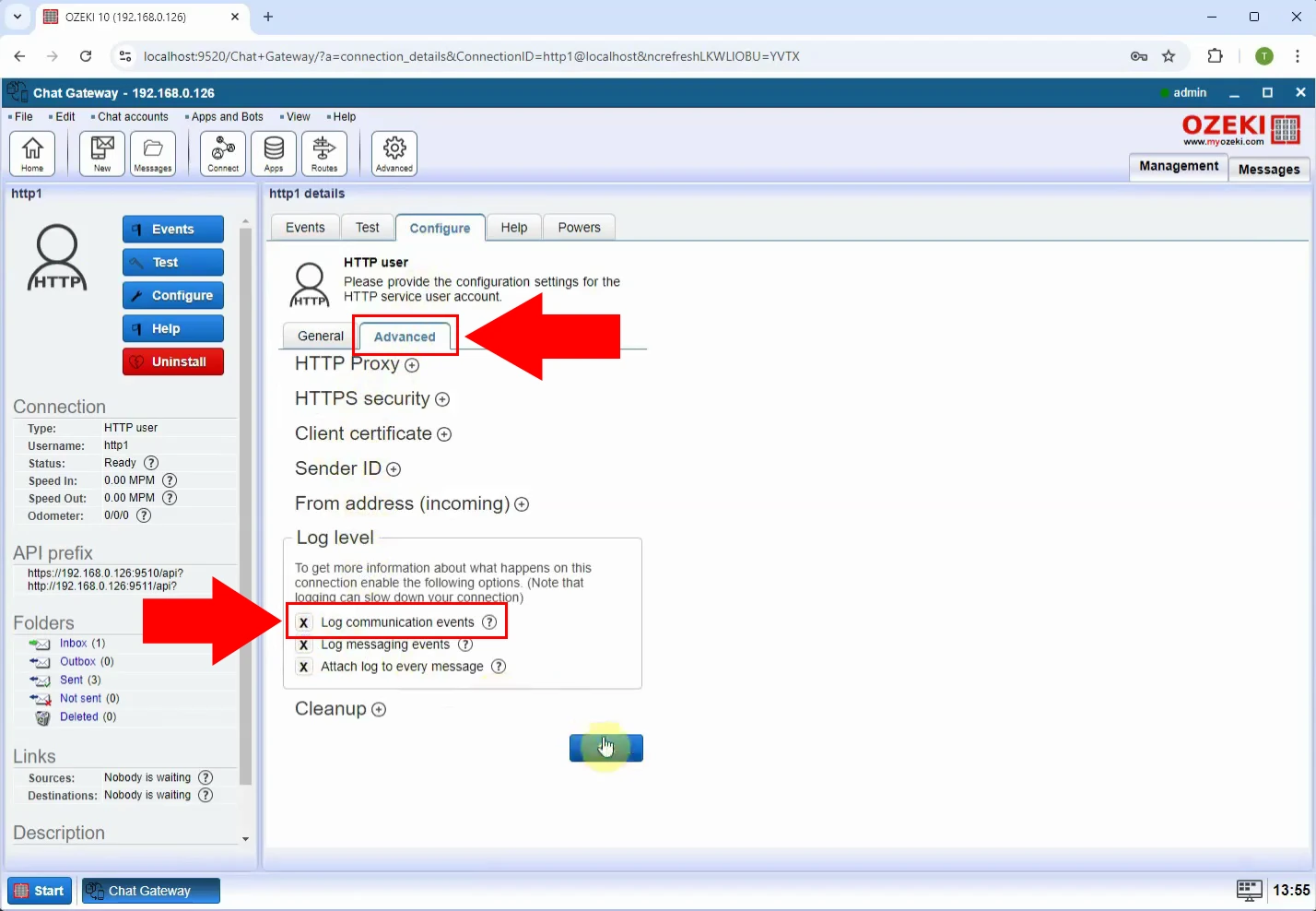Click the Ozeki logo in header

tap(1241, 129)
